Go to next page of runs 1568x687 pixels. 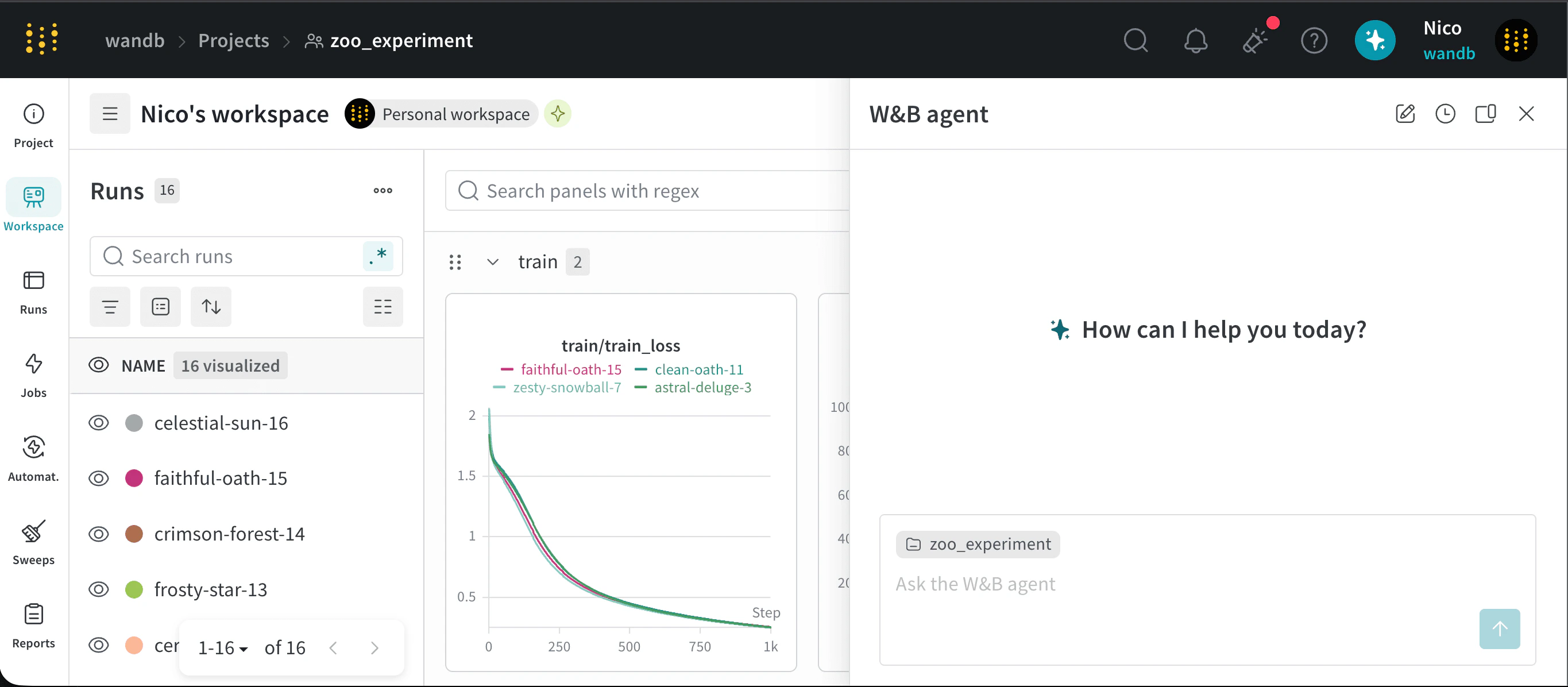coord(374,647)
